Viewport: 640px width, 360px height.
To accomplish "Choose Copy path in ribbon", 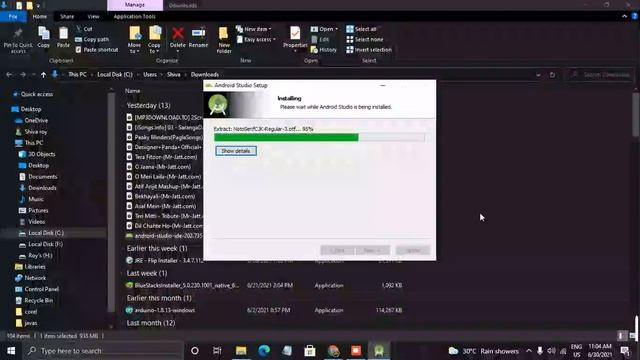I will pyautogui.click(x=92, y=40).
